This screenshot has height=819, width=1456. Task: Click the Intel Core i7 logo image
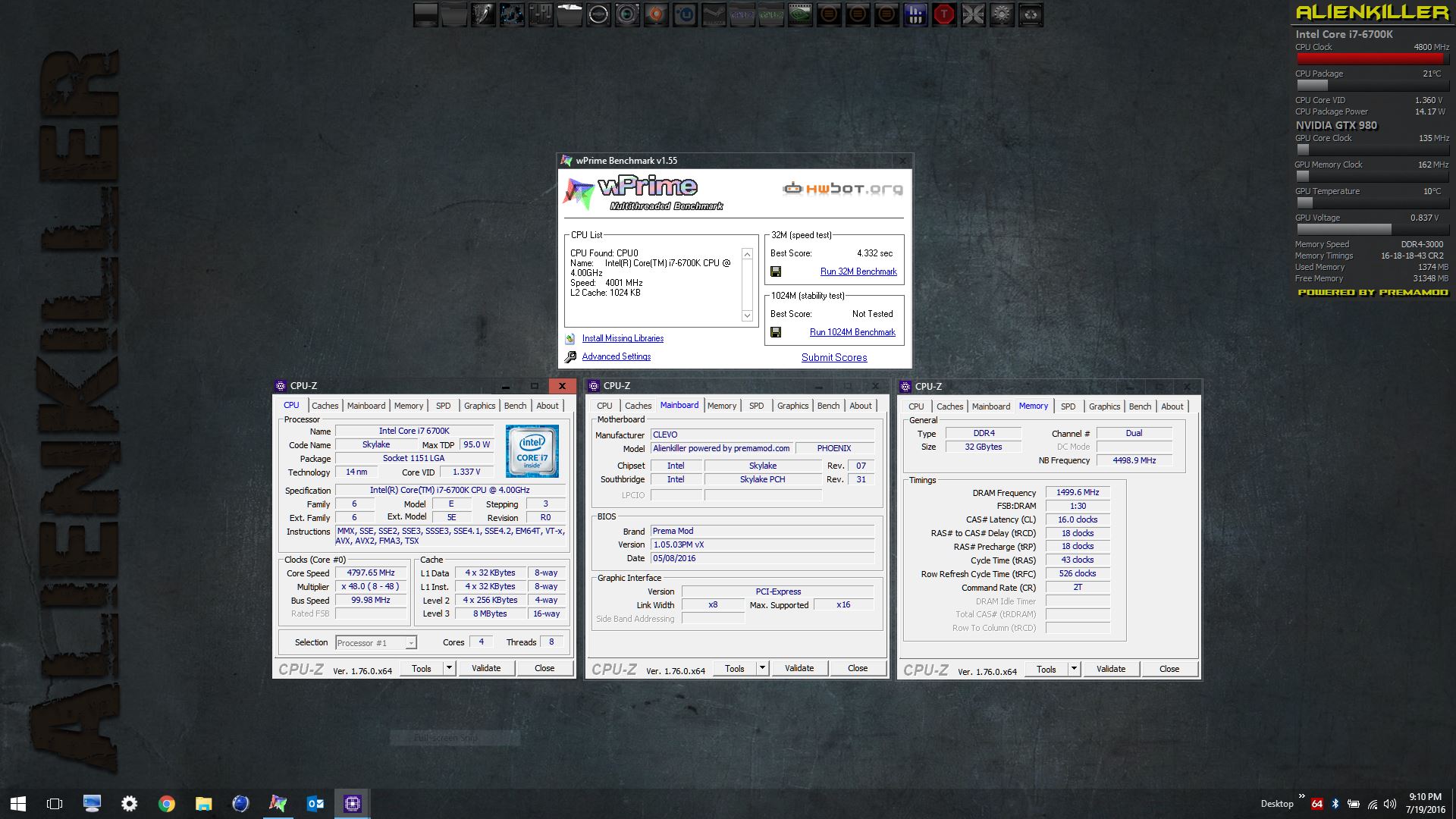click(x=532, y=451)
